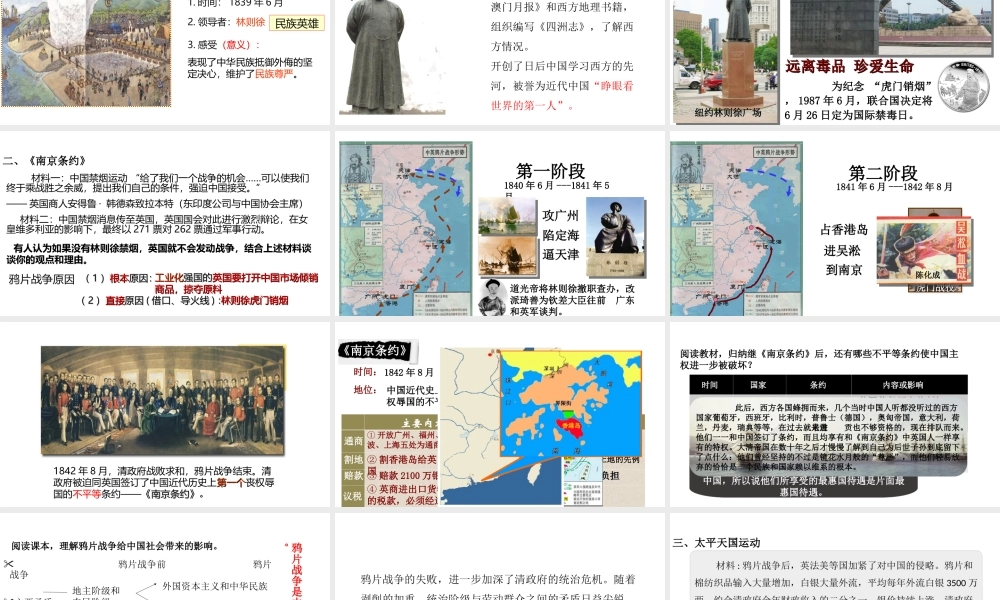Viewport: 1000px width, 600px height.
Task: Click the 赔款 row label in treaty table
Action: (353, 476)
